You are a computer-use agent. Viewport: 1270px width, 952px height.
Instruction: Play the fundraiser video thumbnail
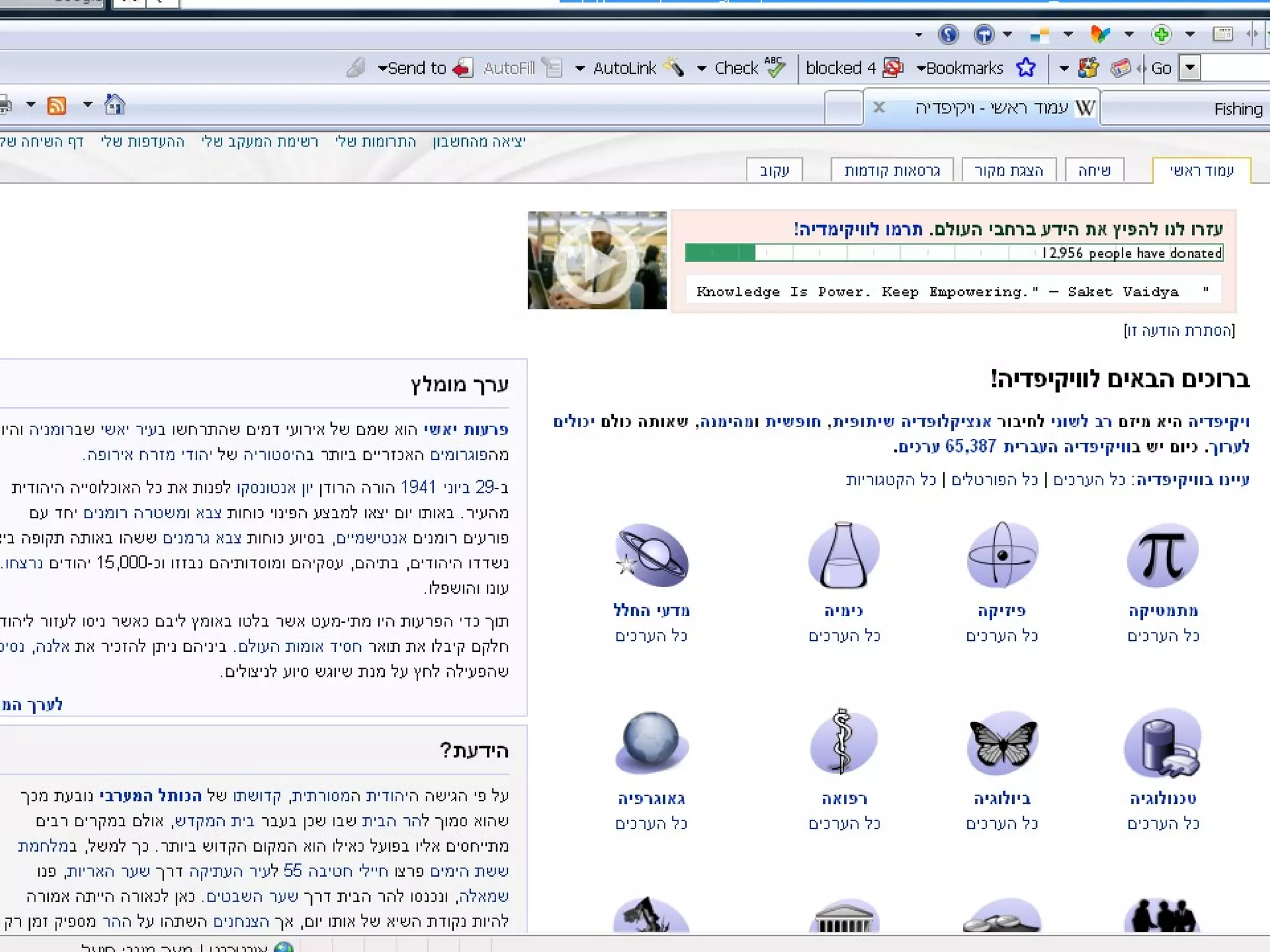point(597,261)
